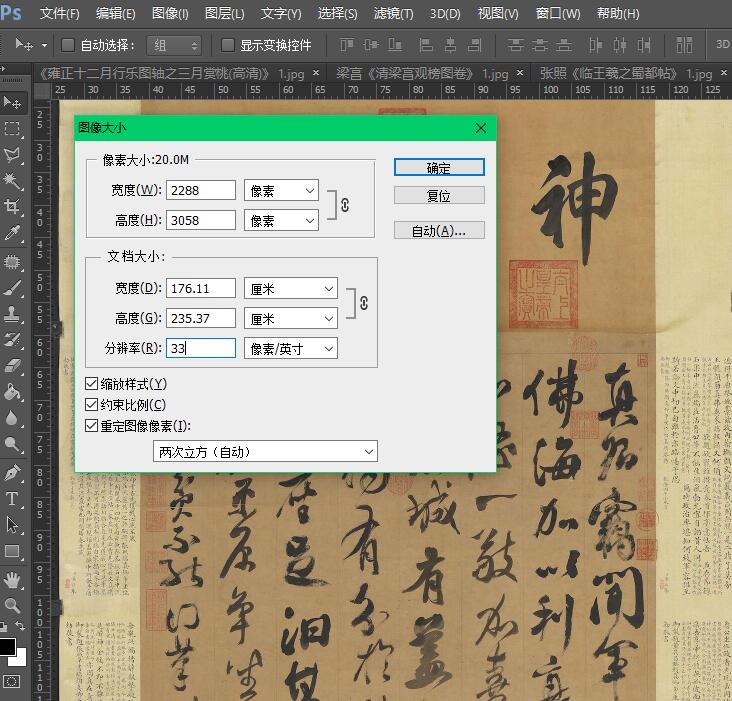Viewport: 732px width, 701px height.
Task: Click the document height field 235.37
Action: (x=201, y=318)
